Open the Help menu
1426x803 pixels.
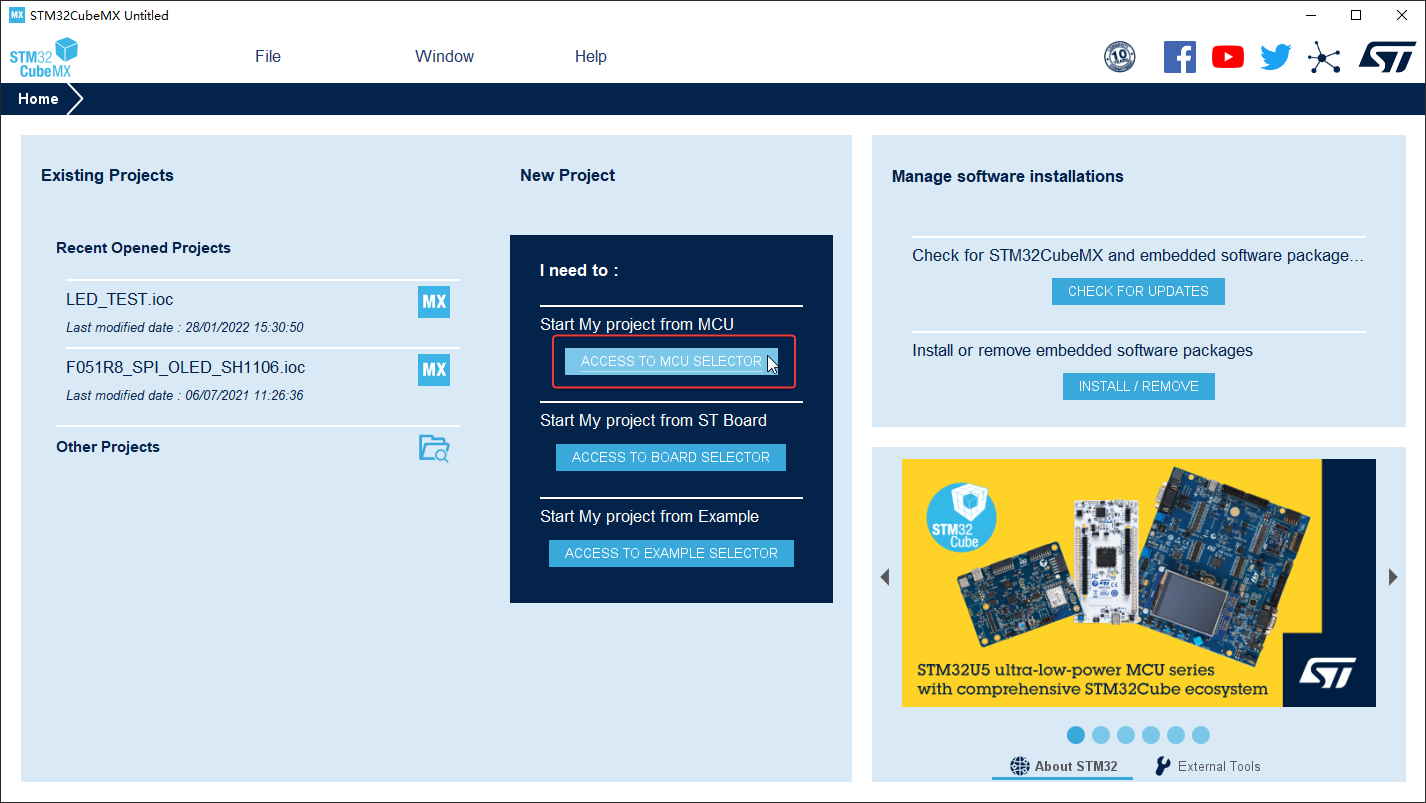click(x=591, y=57)
